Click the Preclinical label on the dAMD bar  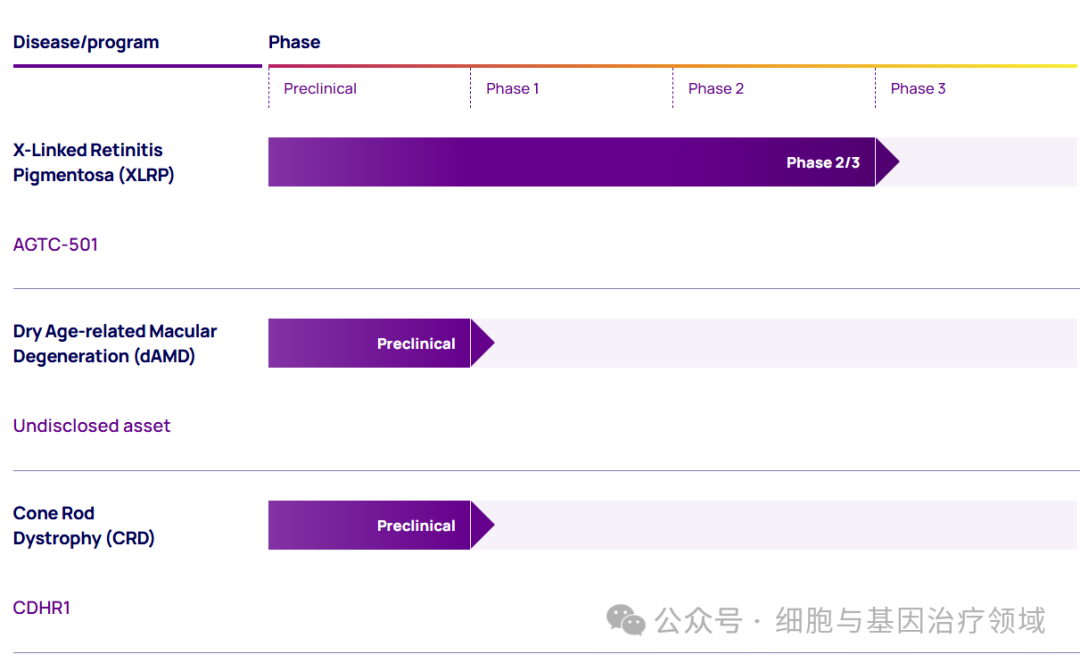[416, 344]
